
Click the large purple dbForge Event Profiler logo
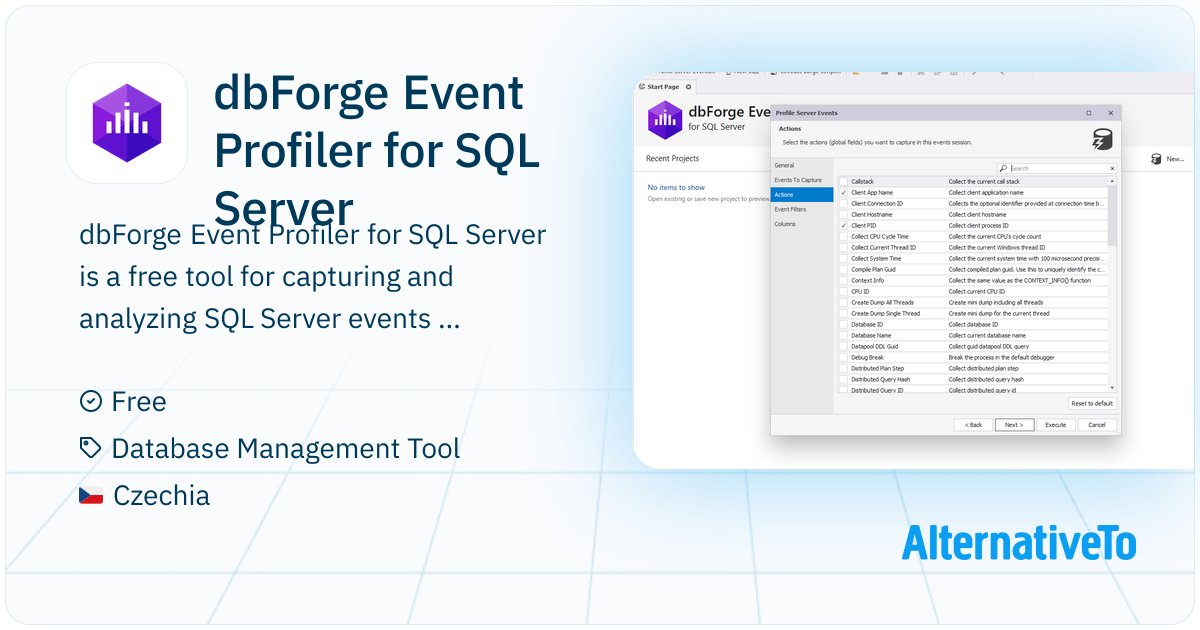click(x=127, y=123)
